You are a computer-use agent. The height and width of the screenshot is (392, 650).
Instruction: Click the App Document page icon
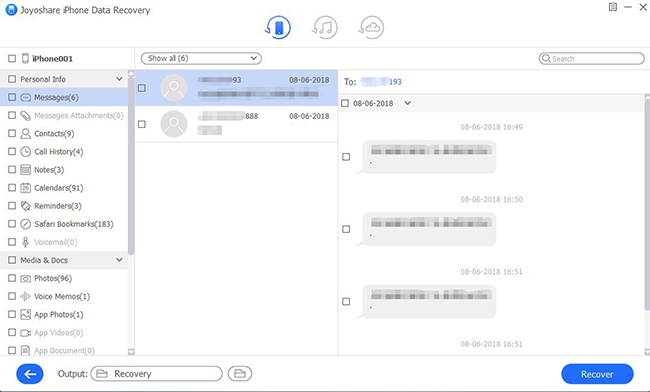26,351
